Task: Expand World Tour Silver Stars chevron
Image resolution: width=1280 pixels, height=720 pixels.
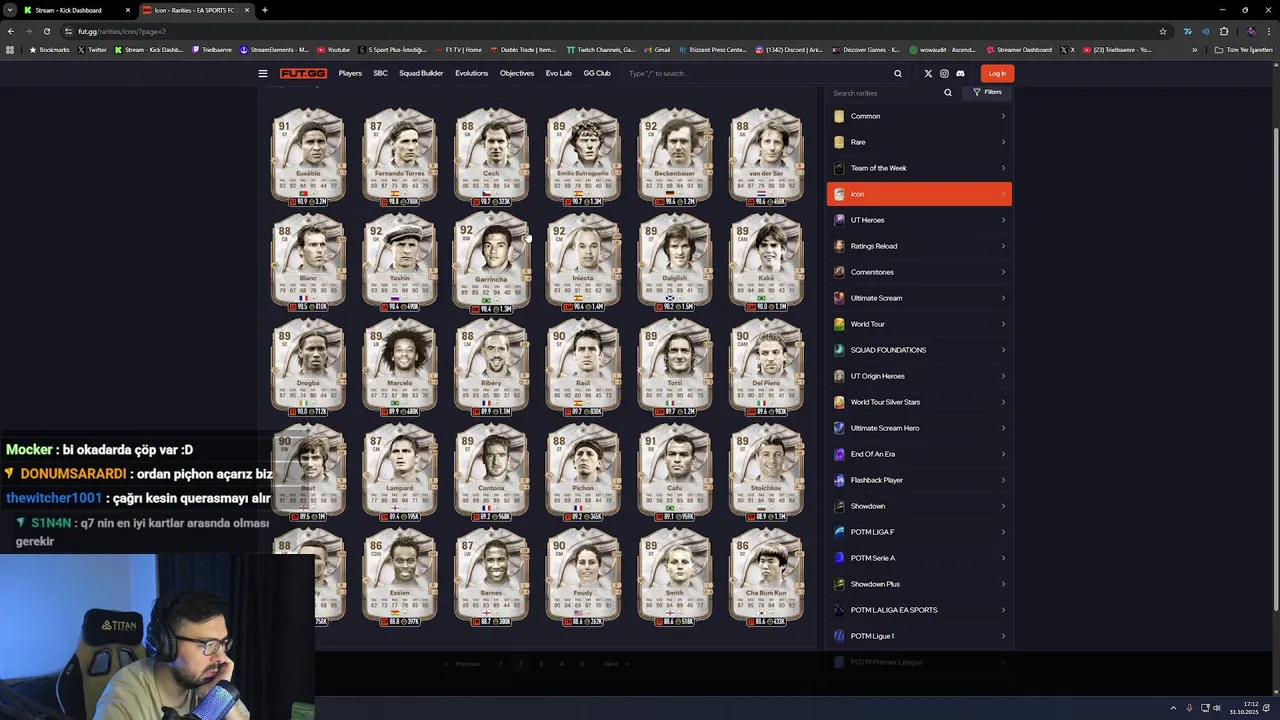Action: [x=1003, y=402]
